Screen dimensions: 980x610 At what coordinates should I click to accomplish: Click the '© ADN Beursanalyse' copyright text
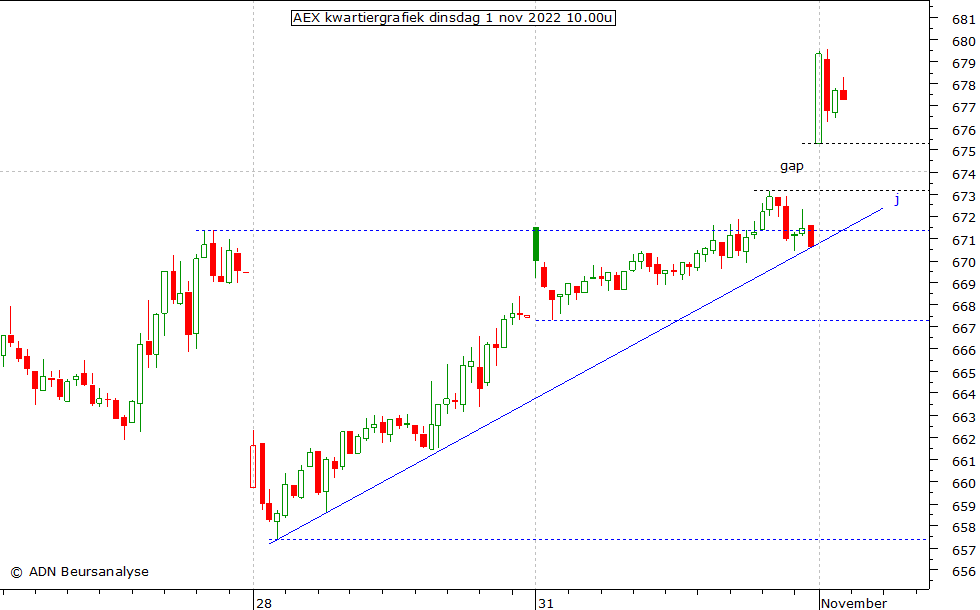point(79,571)
